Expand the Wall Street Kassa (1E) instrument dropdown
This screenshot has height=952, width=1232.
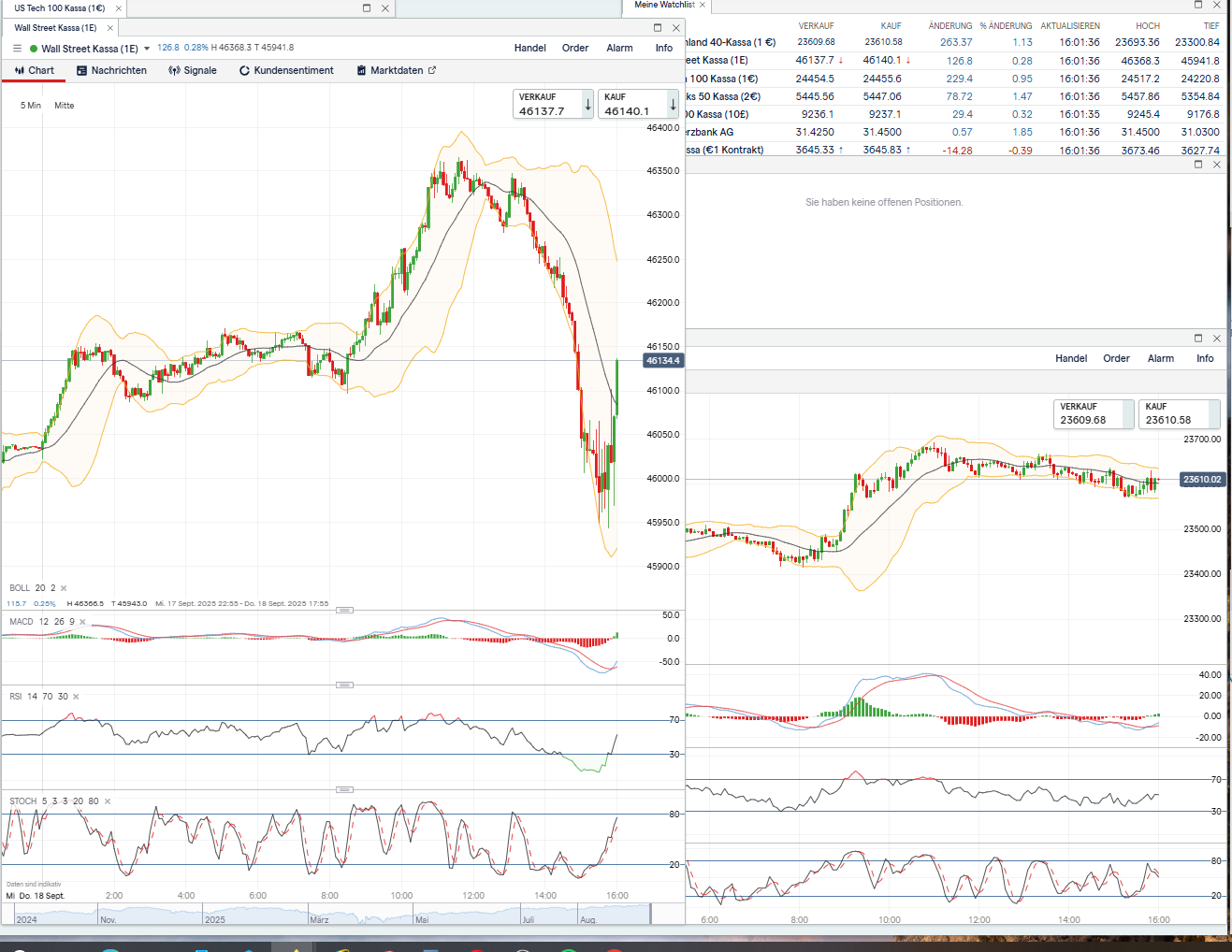147,49
